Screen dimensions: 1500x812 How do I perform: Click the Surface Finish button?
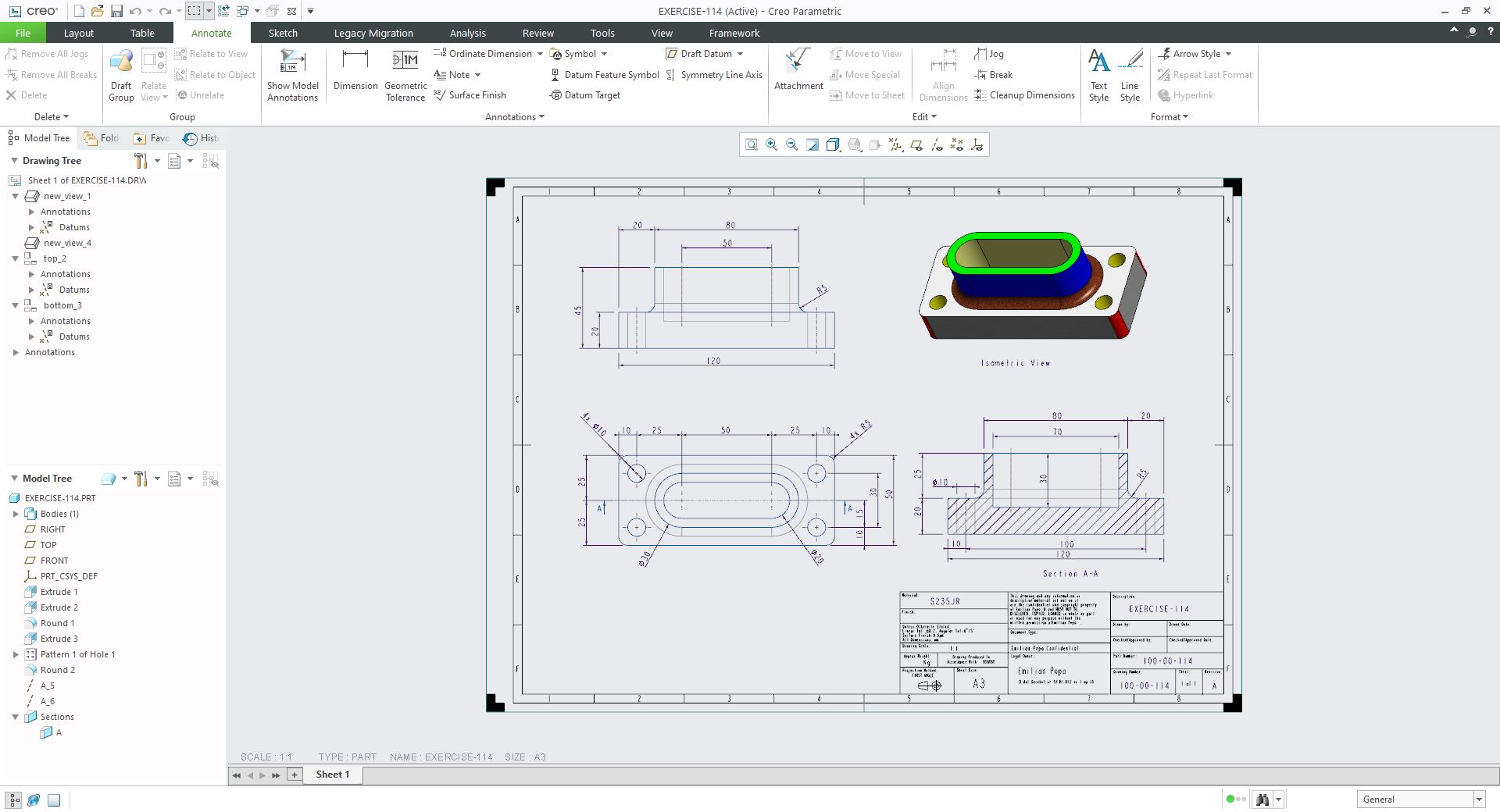point(470,95)
